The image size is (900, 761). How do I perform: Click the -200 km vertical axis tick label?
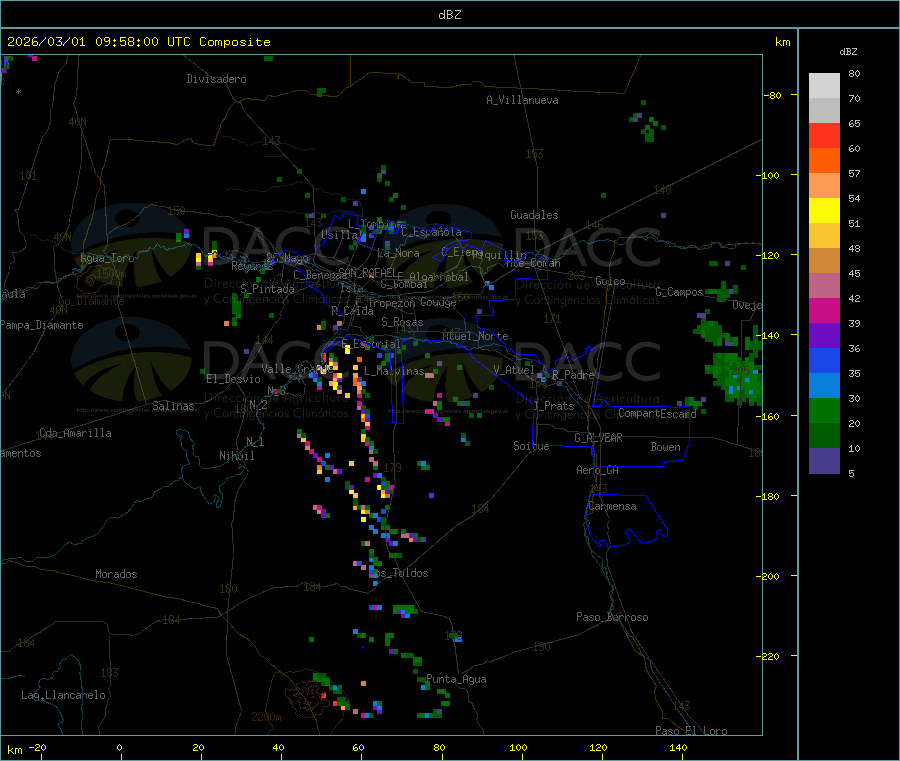click(x=767, y=576)
